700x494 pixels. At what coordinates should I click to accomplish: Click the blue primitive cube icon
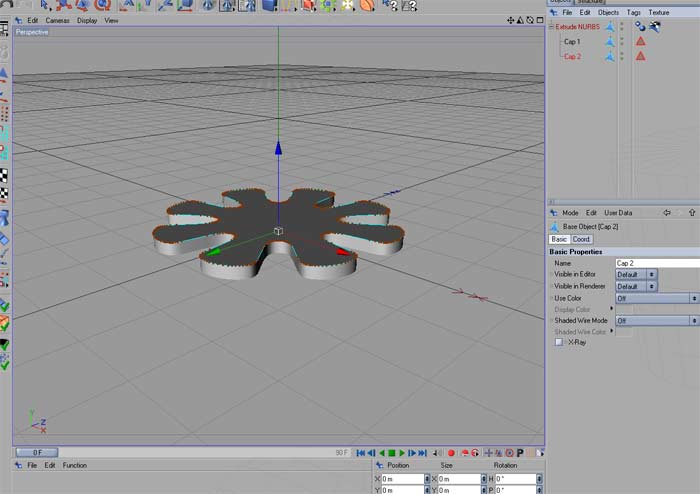pyautogui.click(x=269, y=5)
